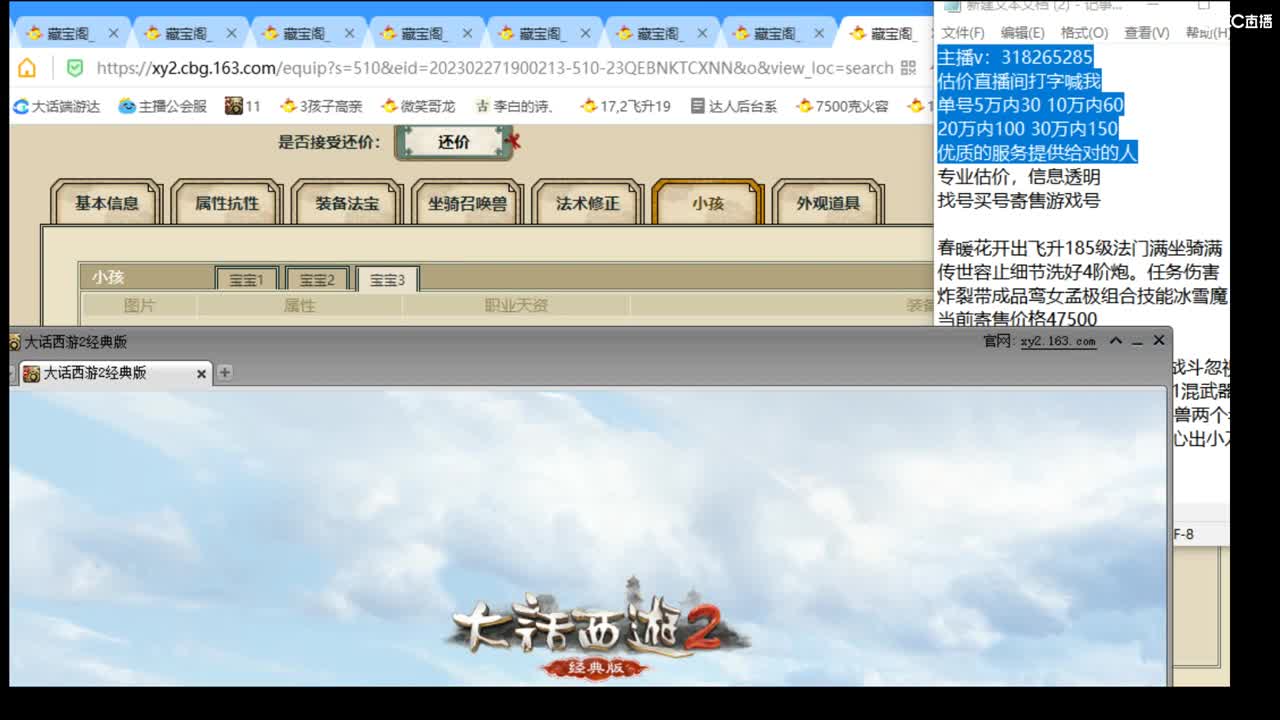Close the 大话西游2经典版 game tab
Viewport: 1280px width, 720px height.
pos(201,373)
